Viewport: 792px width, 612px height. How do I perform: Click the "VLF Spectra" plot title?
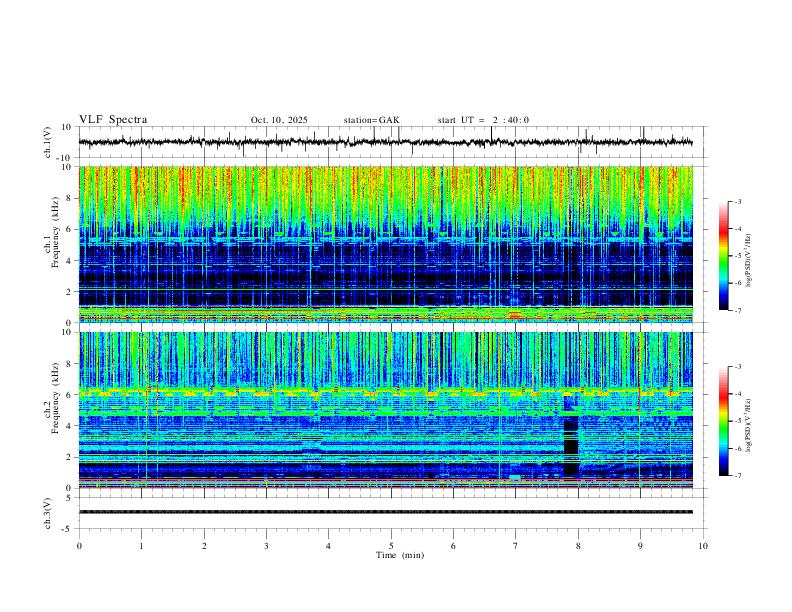coord(113,120)
